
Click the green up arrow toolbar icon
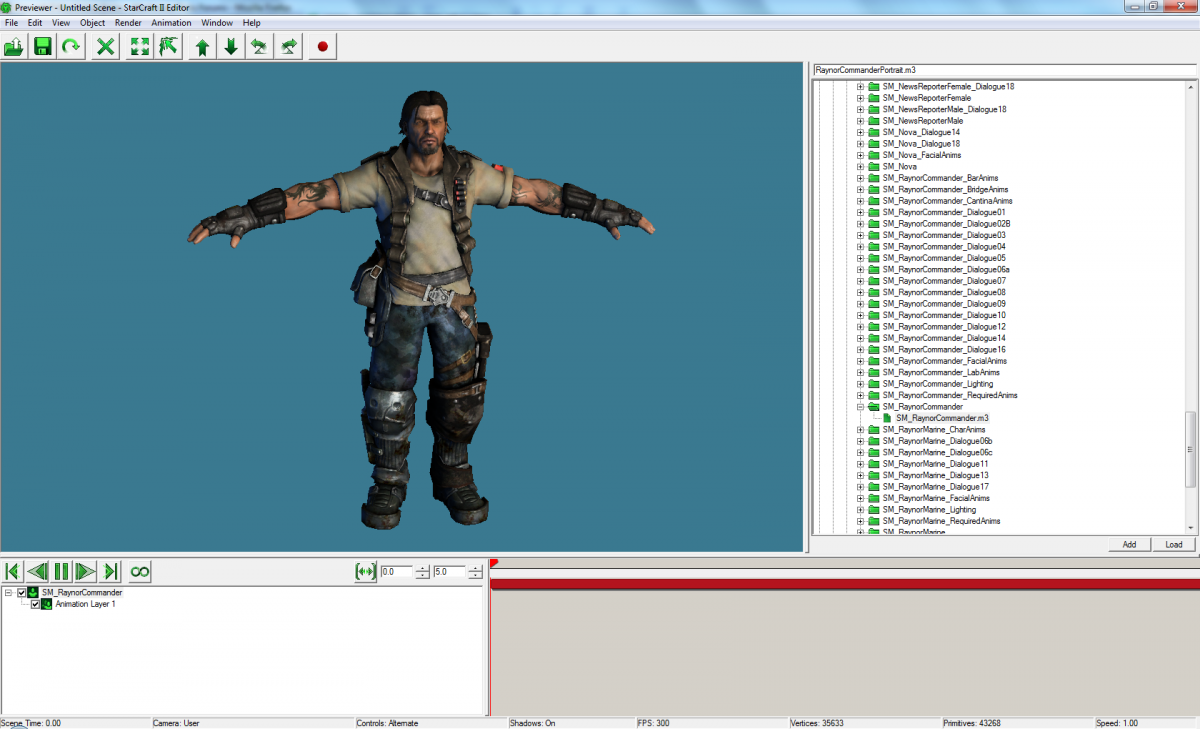click(x=202, y=46)
